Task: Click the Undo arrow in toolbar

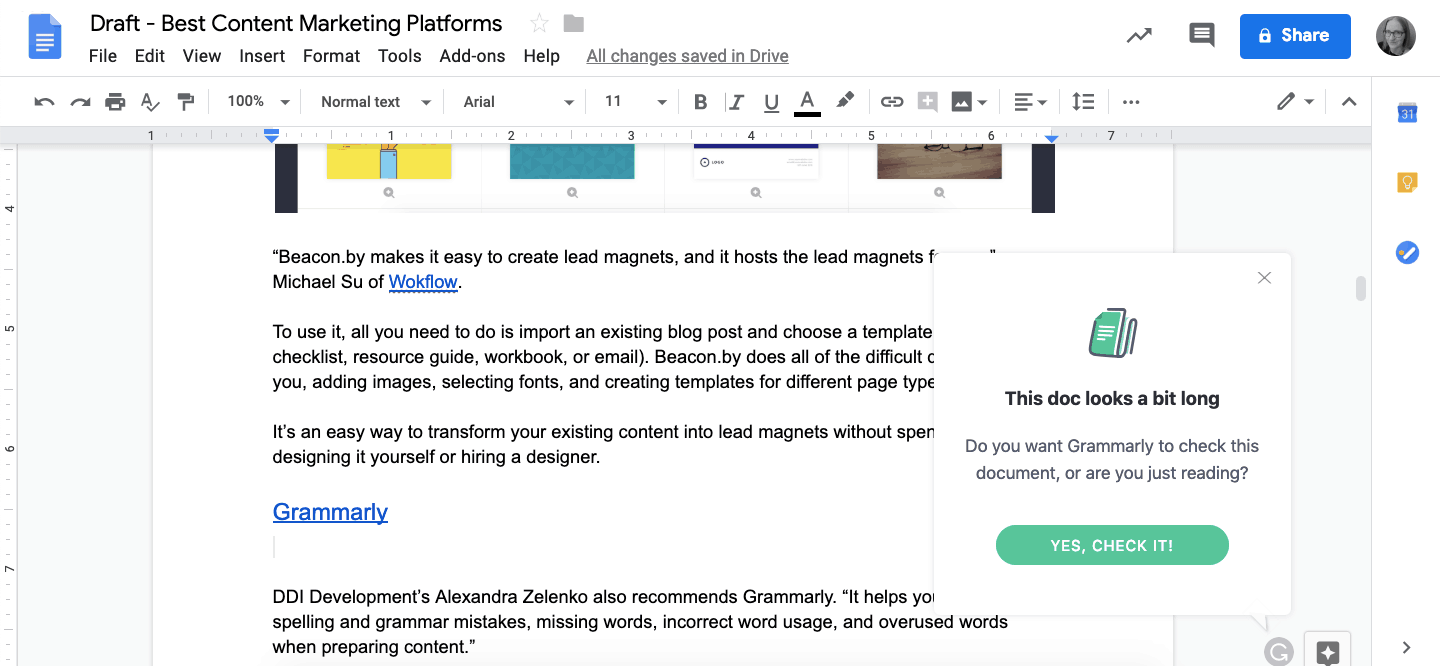Action: (x=44, y=102)
